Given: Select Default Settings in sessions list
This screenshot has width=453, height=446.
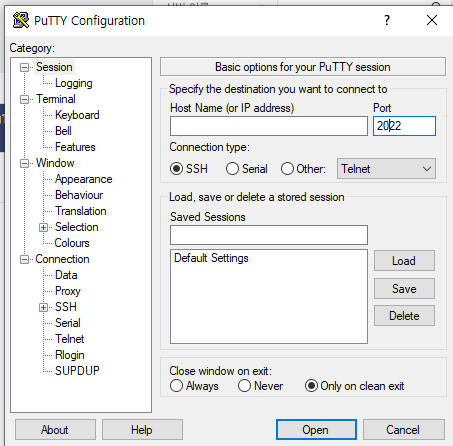Looking at the screenshot, I should point(211,258).
